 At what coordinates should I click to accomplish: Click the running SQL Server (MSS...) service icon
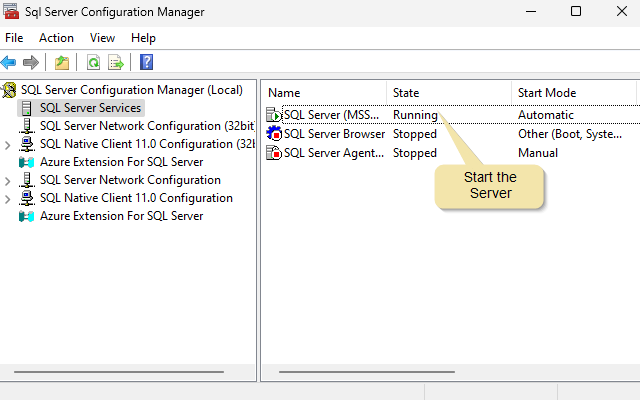click(274, 115)
